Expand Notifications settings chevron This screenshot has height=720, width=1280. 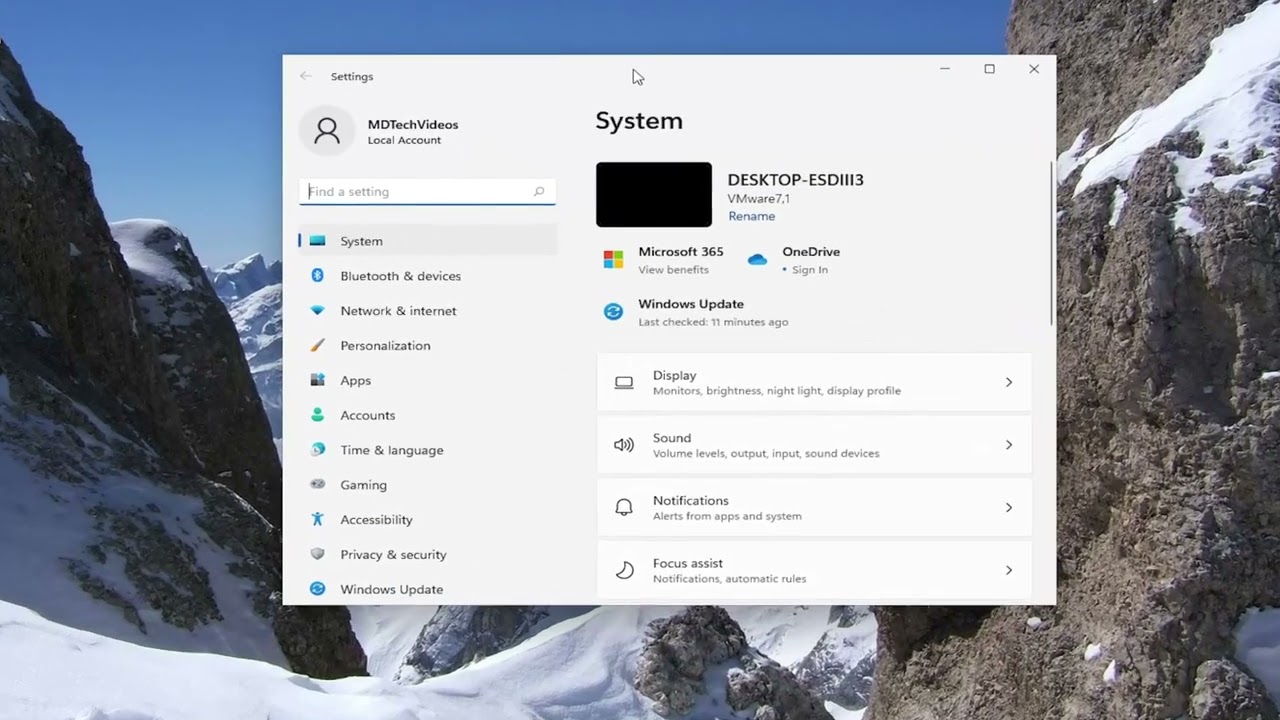(1008, 507)
